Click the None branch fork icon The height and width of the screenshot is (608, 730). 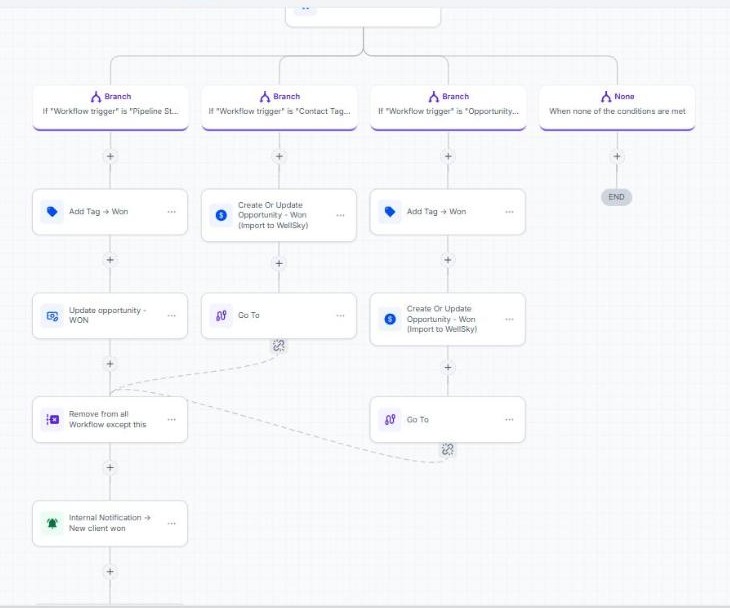click(x=606, y=97)
